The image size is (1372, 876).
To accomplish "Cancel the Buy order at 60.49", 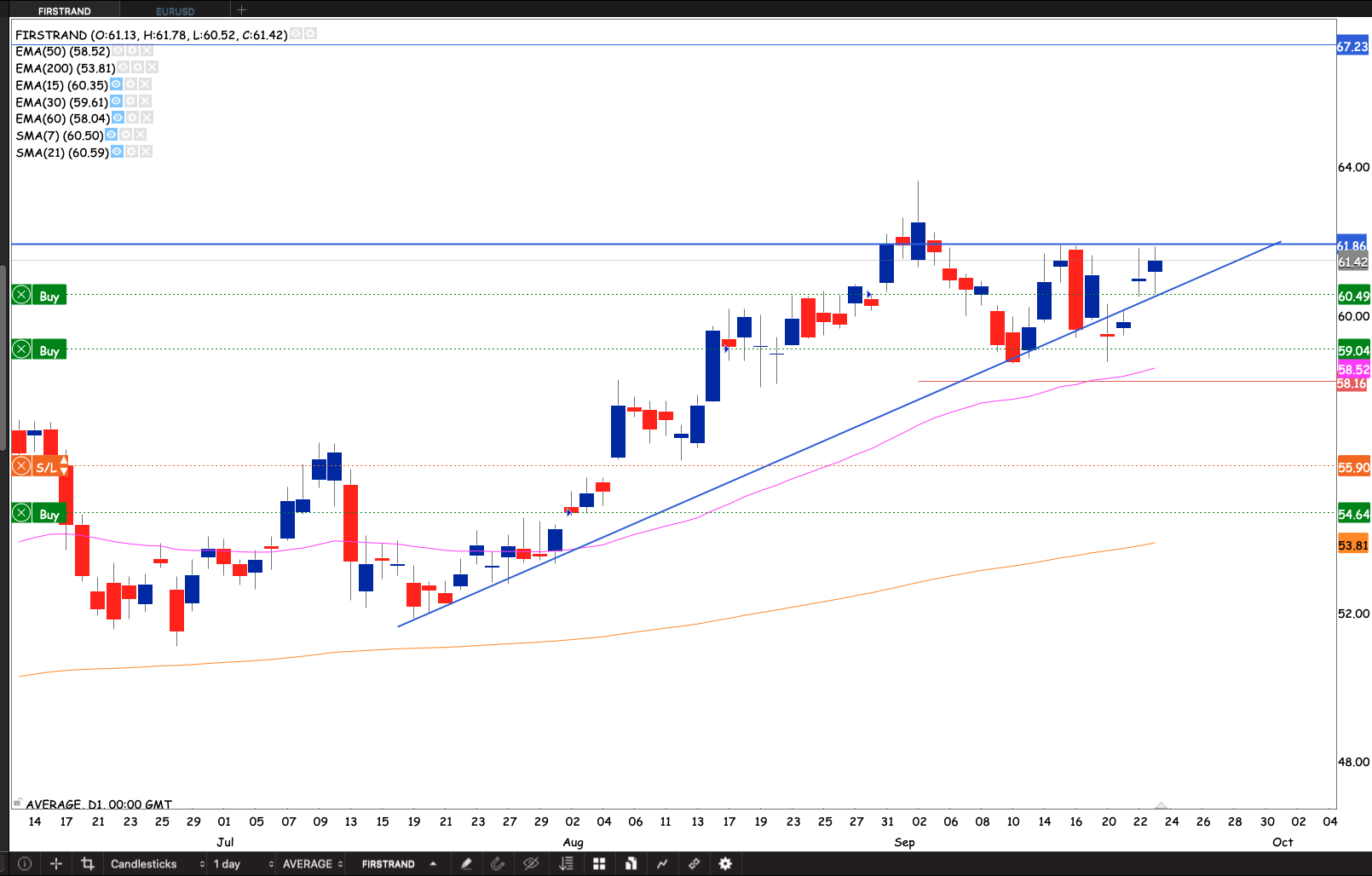I will click(22, 296).
